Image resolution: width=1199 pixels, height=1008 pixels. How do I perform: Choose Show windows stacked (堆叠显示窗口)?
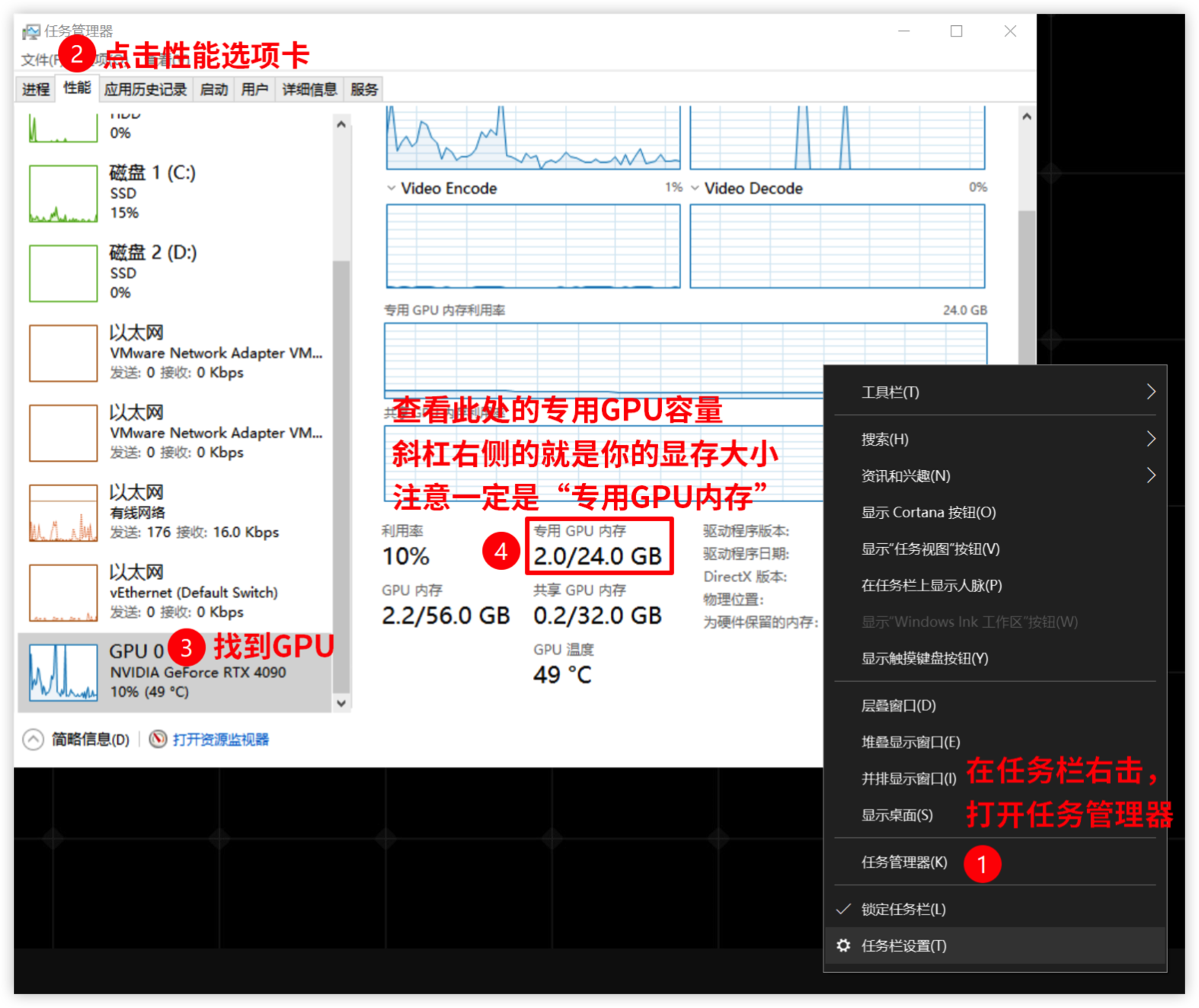click(995, 742)
